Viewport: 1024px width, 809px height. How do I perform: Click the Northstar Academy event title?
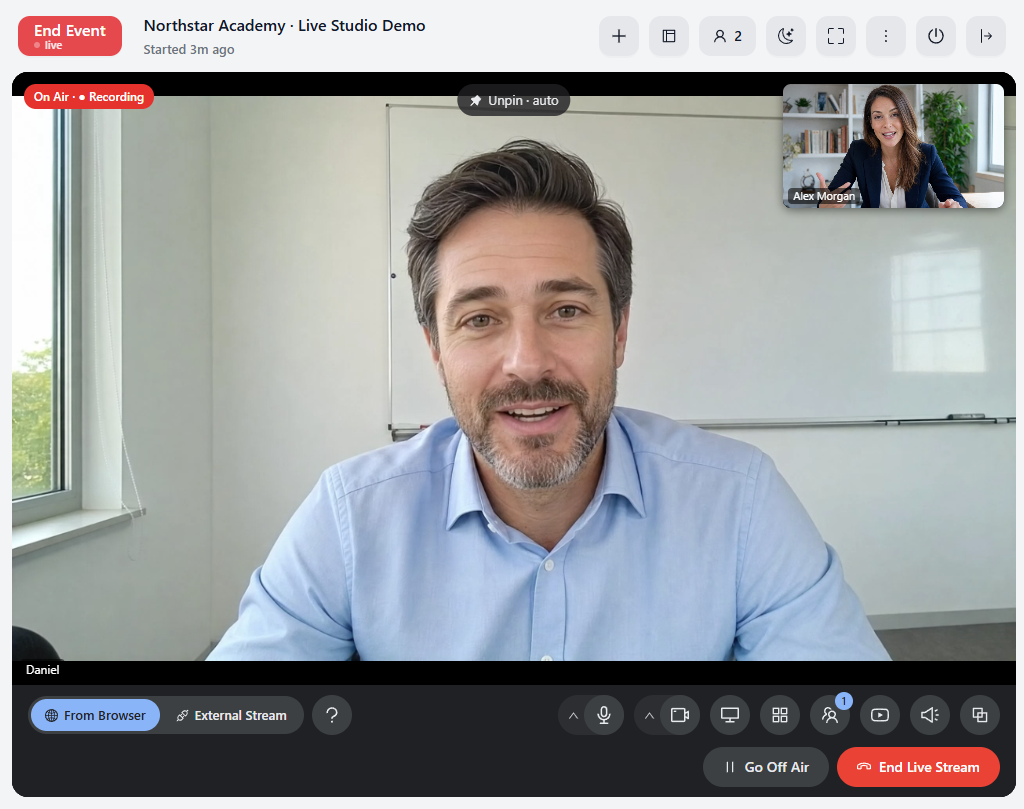click(284, 25)
